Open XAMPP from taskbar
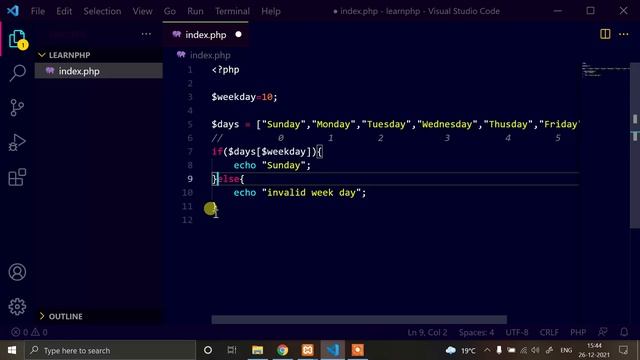Screen dimensions: 640x360 pyautogui.click(x=308, y=350)
